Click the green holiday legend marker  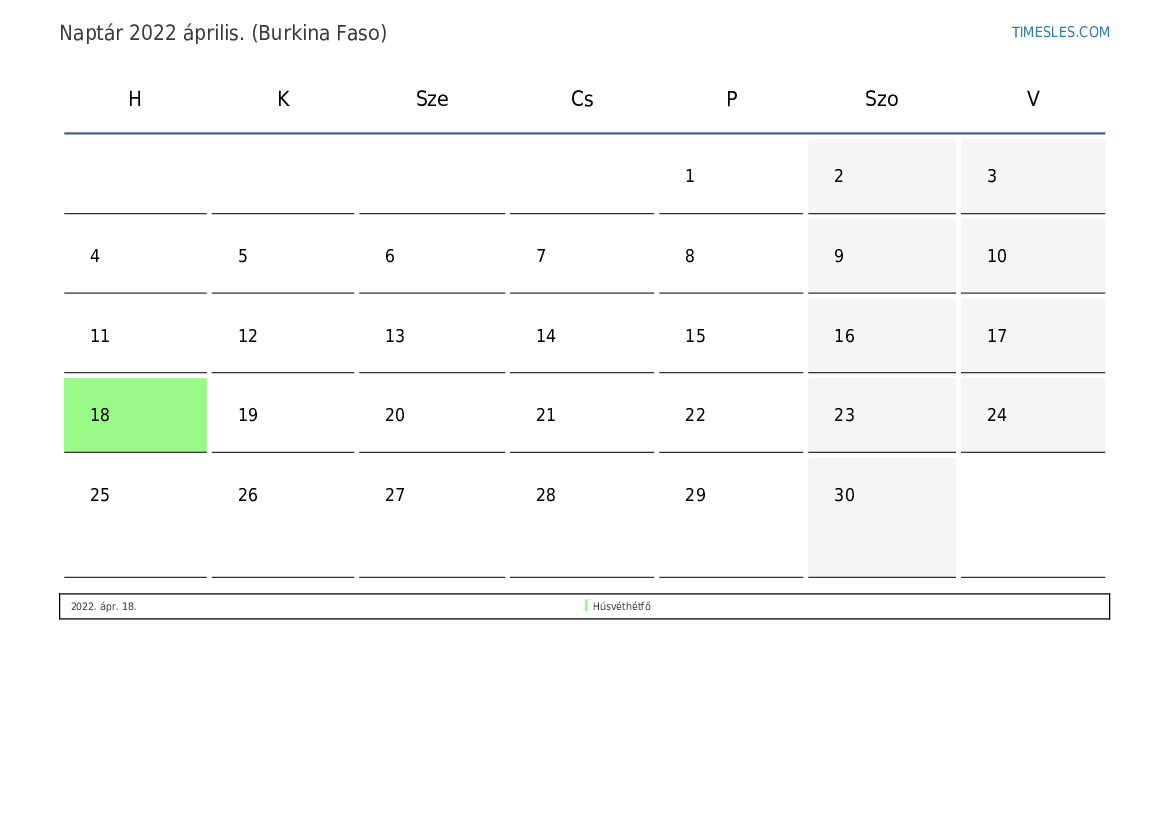[x=586, y=606]
